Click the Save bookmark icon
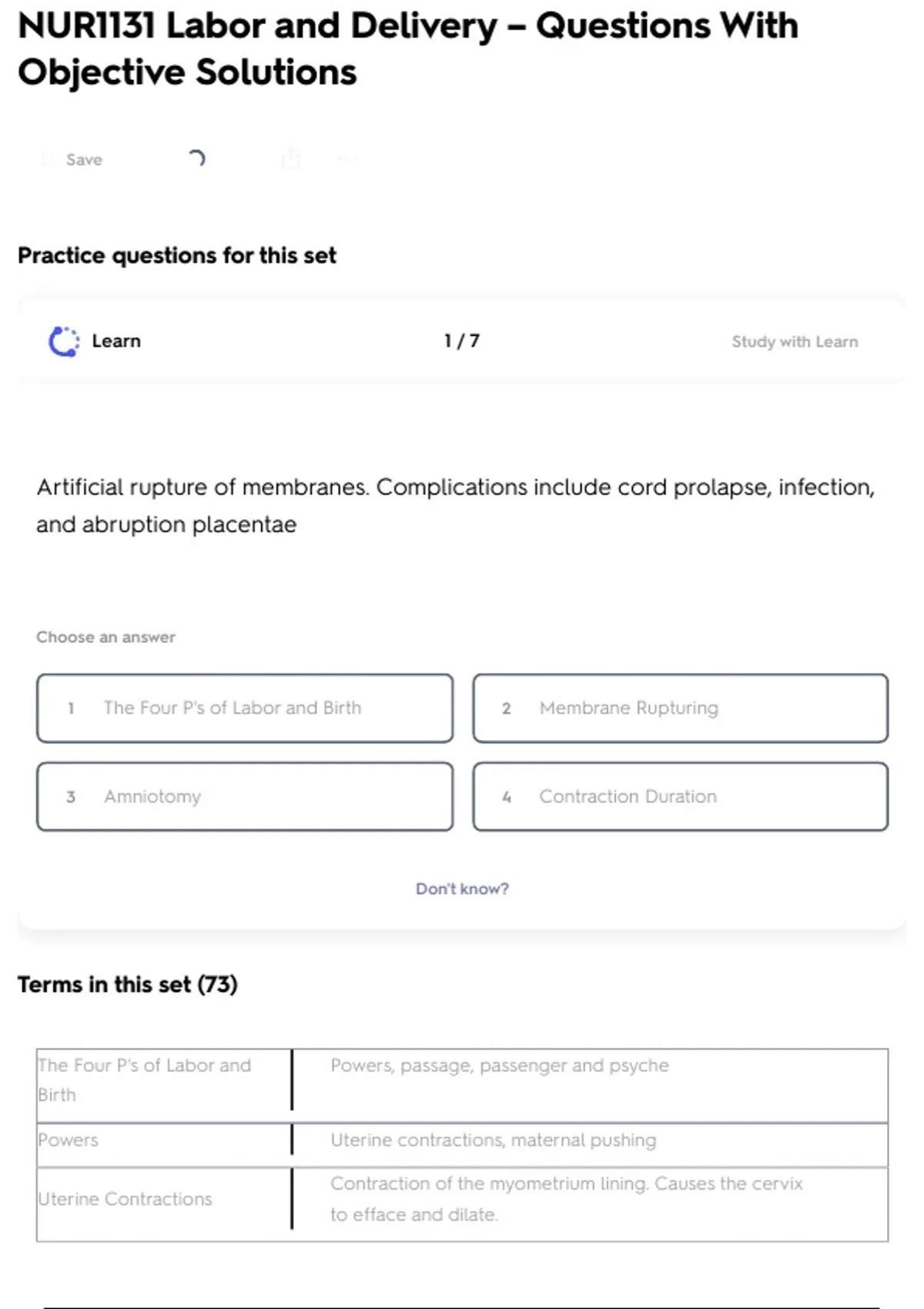Viewport: 924px width, 1309px height. (x=49, y=159)
